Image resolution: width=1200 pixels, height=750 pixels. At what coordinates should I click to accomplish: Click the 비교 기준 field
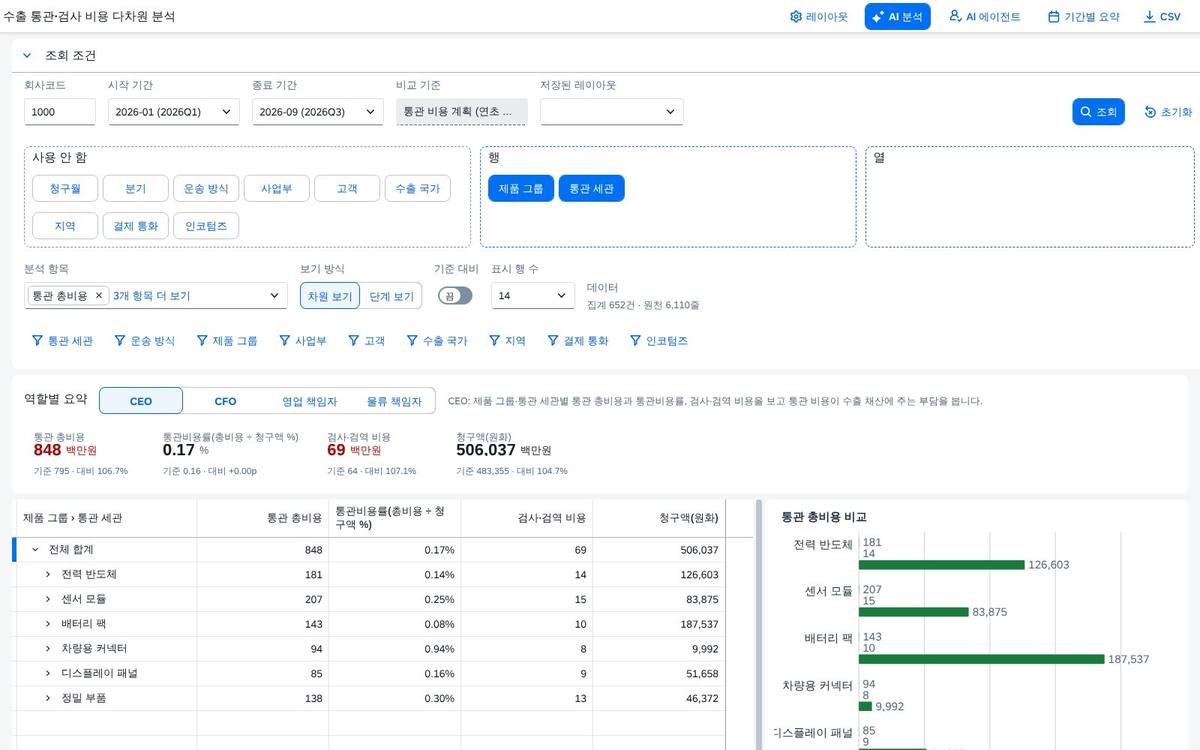(x=461, y=112)
